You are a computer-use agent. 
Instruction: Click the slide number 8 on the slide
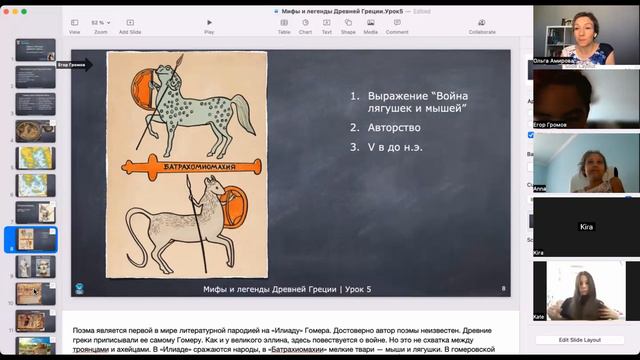pos(503,289)
